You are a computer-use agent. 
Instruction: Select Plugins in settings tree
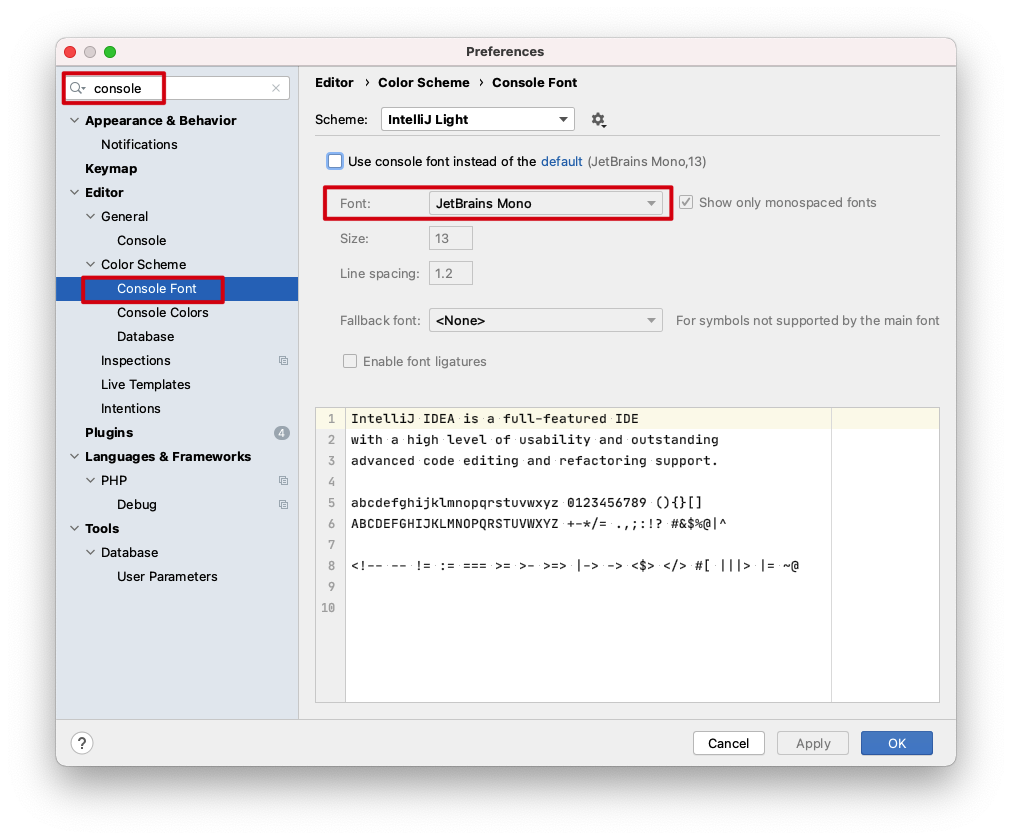pyautogui.click(x=109, y=433)
